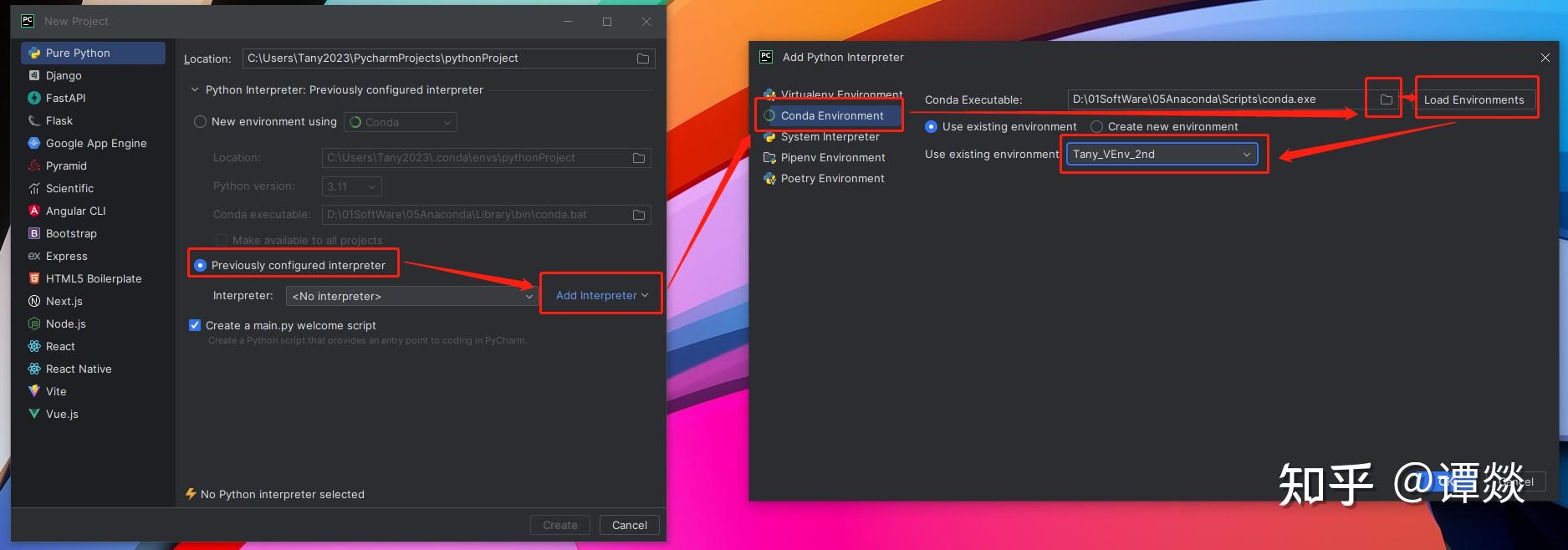This screenshot has height=550, width=1568.
Task: Click the FastAPI icon
Action: 34,98
